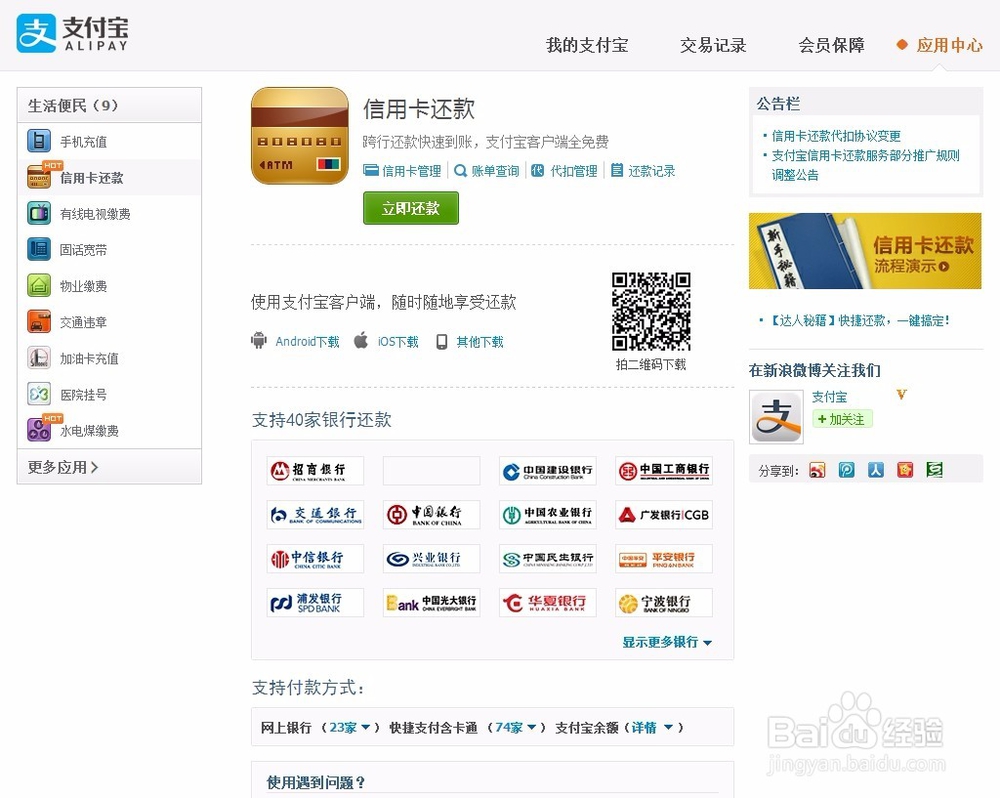
Task: Open the 其他下载 link
Action: [x=480, y=342]
